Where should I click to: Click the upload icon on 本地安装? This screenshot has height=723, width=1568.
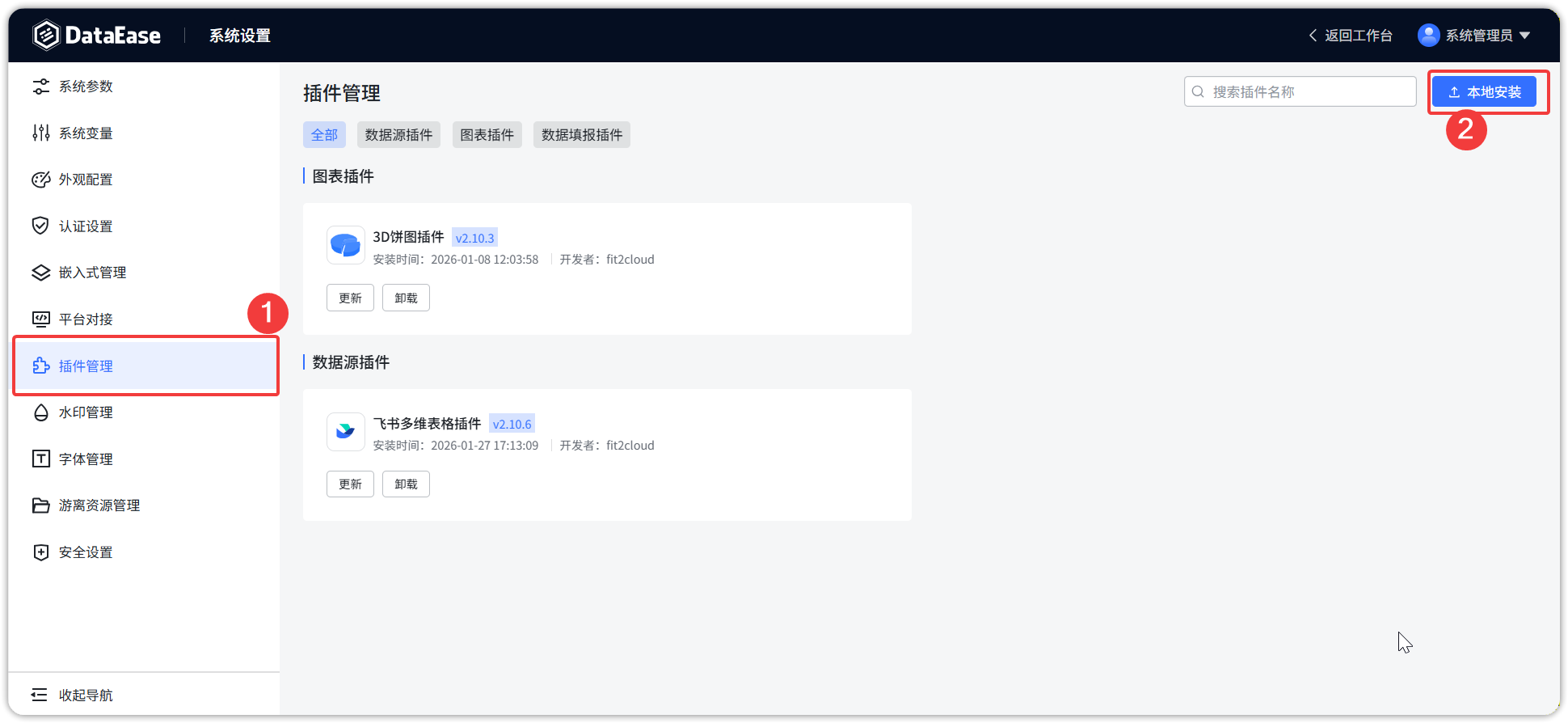point(1454,92)
